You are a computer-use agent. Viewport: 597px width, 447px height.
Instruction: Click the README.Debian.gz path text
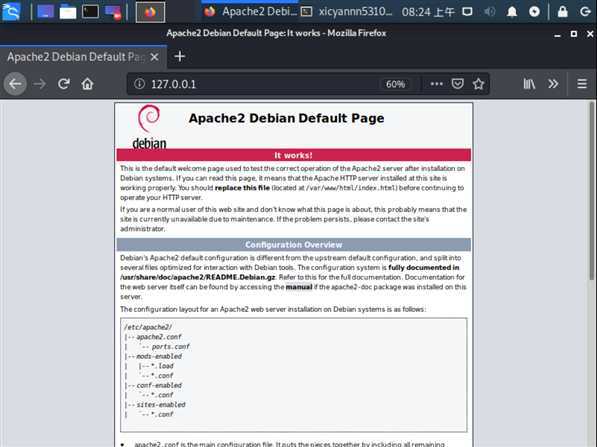coord(198,277)
